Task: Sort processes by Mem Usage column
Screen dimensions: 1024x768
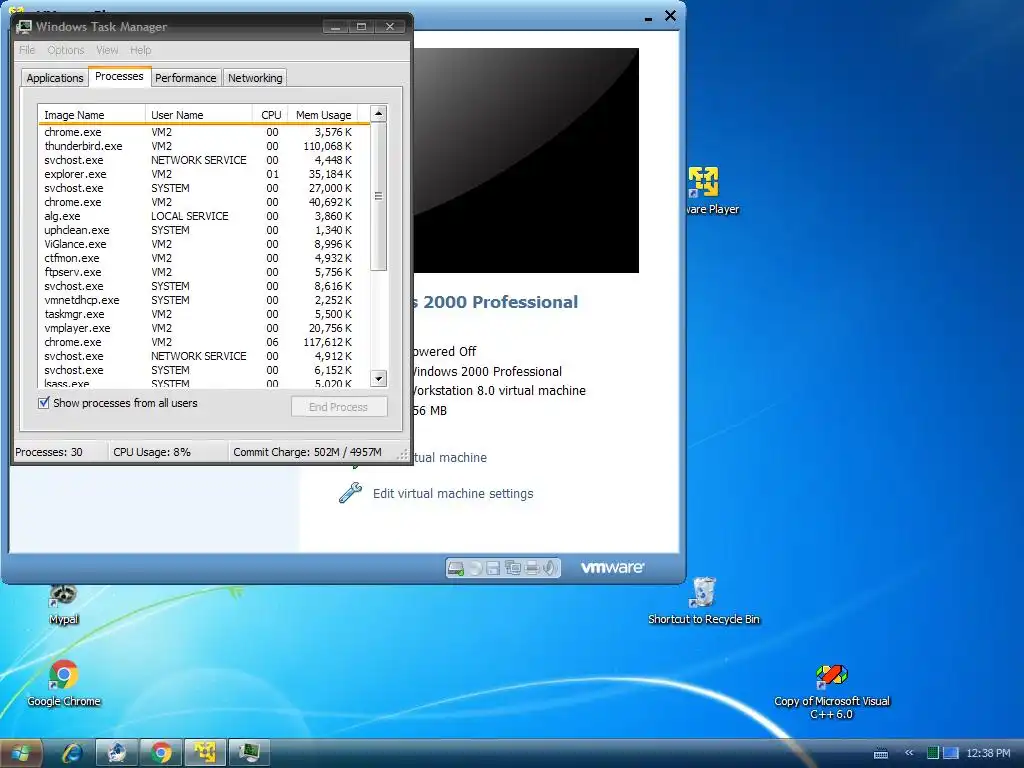Action: 323,114
